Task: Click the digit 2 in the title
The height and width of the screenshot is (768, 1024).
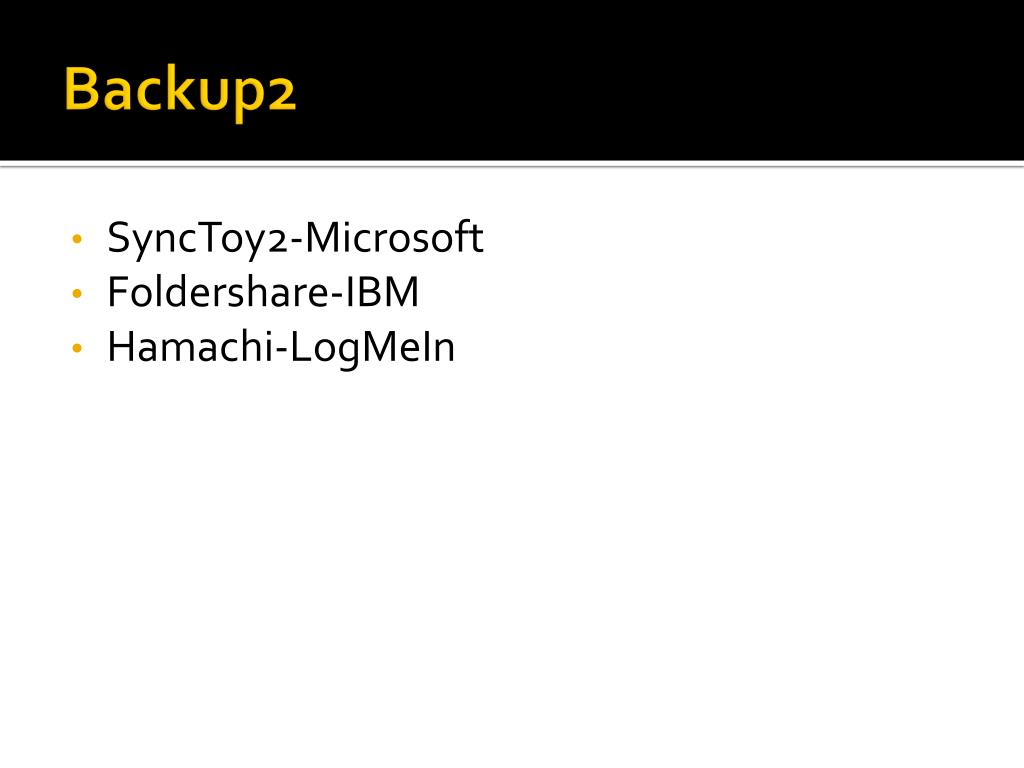Action: (x=282, y=95)
